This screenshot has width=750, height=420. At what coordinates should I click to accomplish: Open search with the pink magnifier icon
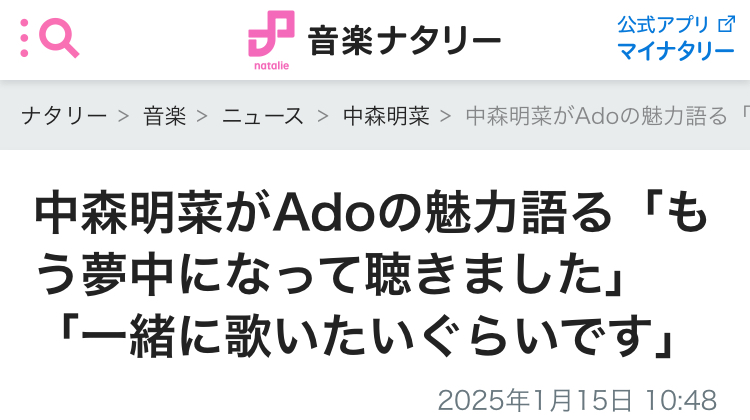[59, 38]
